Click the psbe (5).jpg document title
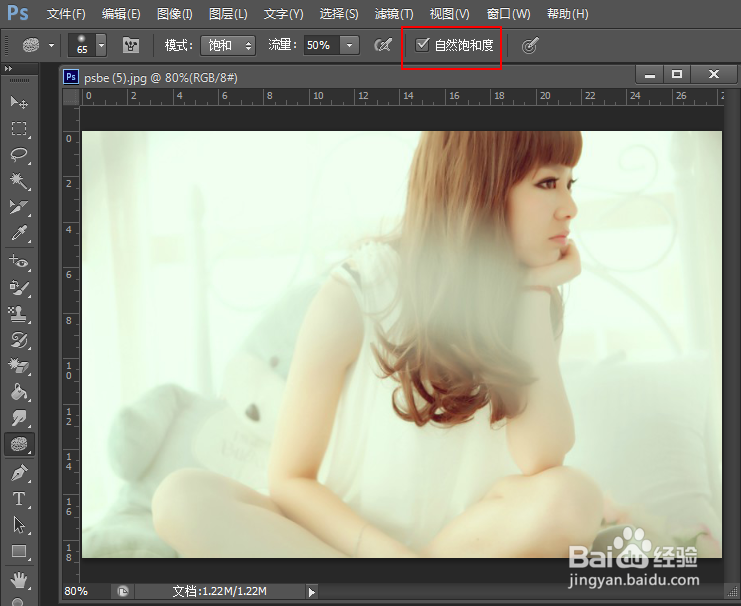Image resolution: width=741 pixels, height=606 pixels. pyautogui.click(x=161, y=78)
